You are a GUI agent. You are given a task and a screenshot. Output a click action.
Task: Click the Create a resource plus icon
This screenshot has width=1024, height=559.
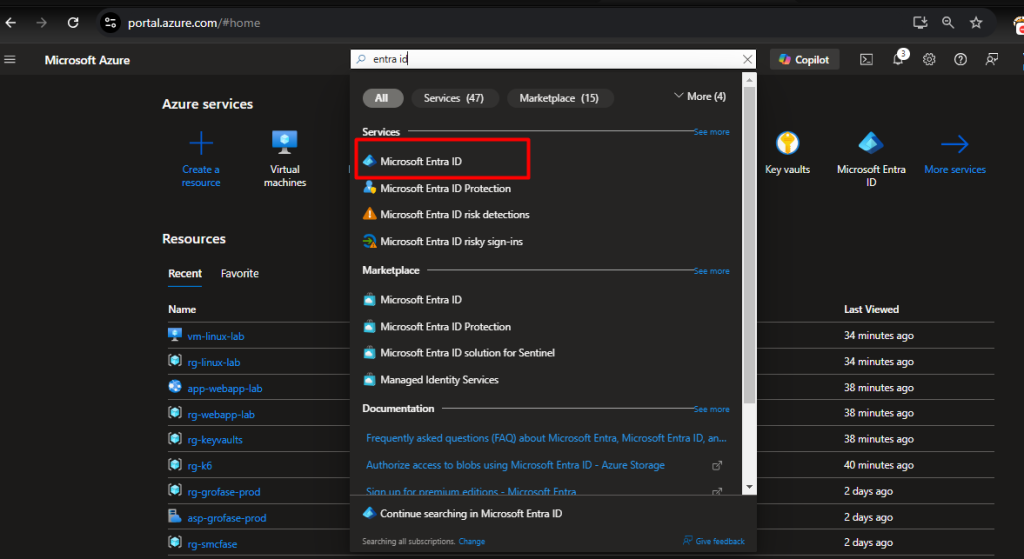tap(201, 144)
